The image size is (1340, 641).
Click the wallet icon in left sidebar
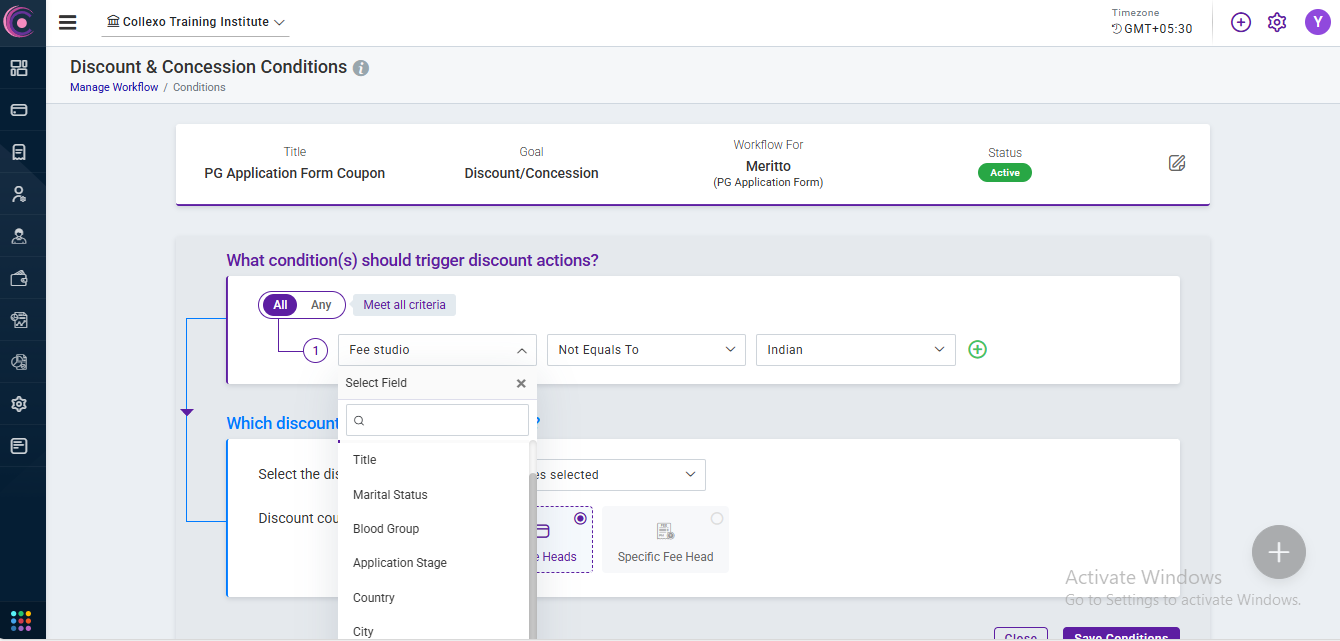pyautogui.click(x=19, y=279)
